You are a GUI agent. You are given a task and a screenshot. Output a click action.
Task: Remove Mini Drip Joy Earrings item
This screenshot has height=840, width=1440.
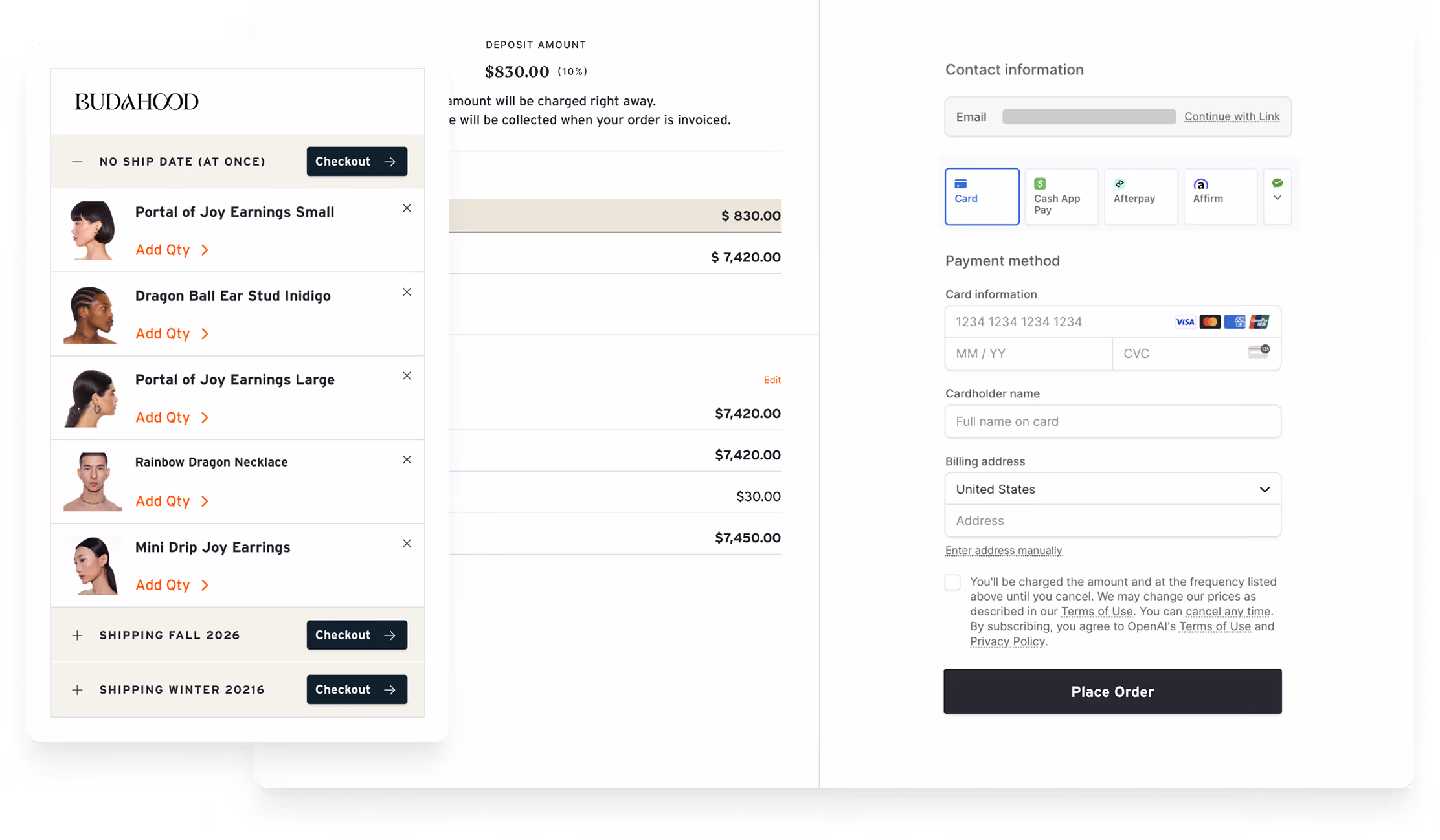(x=407, y=544)
